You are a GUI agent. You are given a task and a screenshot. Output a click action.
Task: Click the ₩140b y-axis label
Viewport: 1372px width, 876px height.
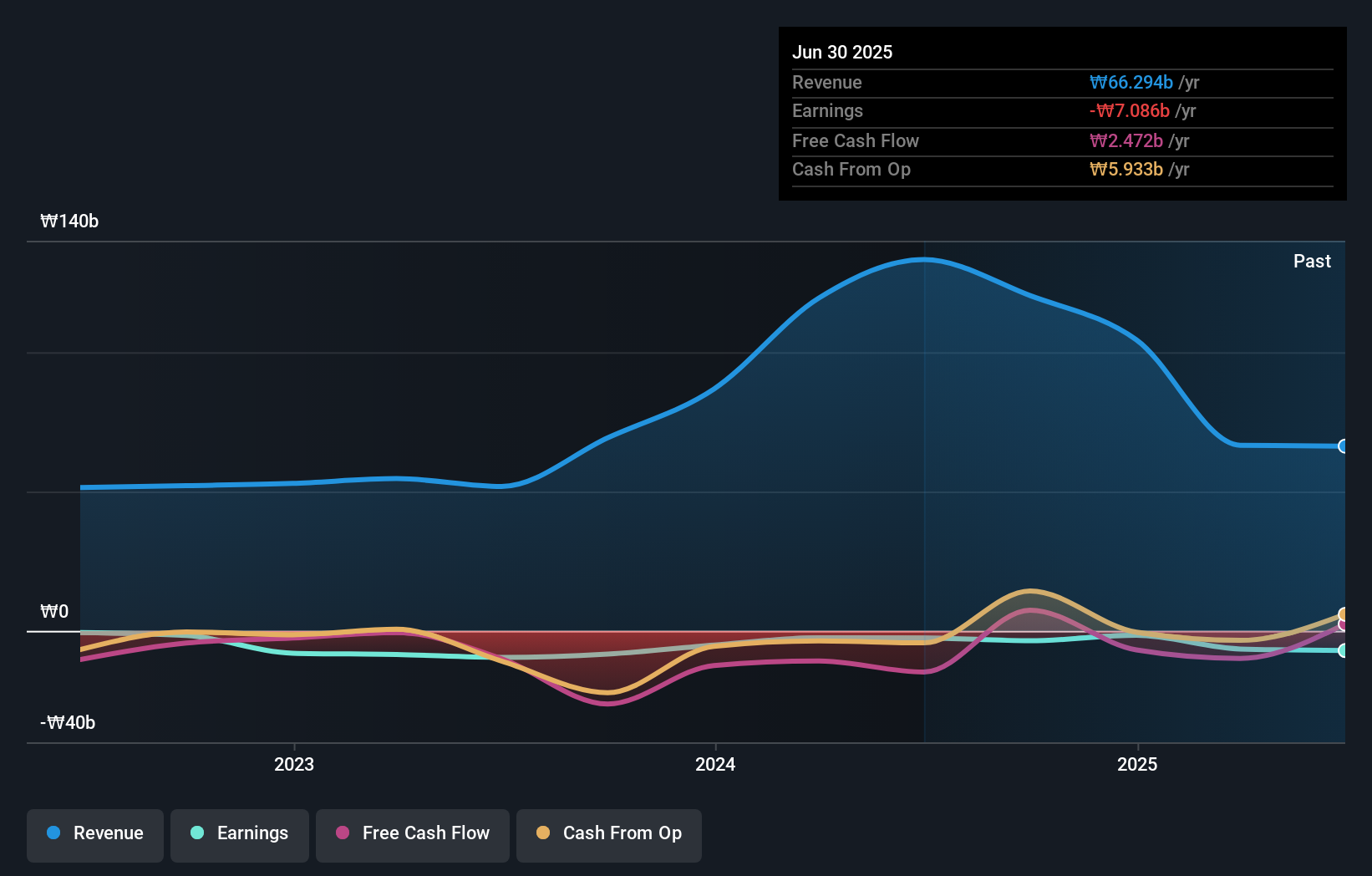click(x=69, y=222)
